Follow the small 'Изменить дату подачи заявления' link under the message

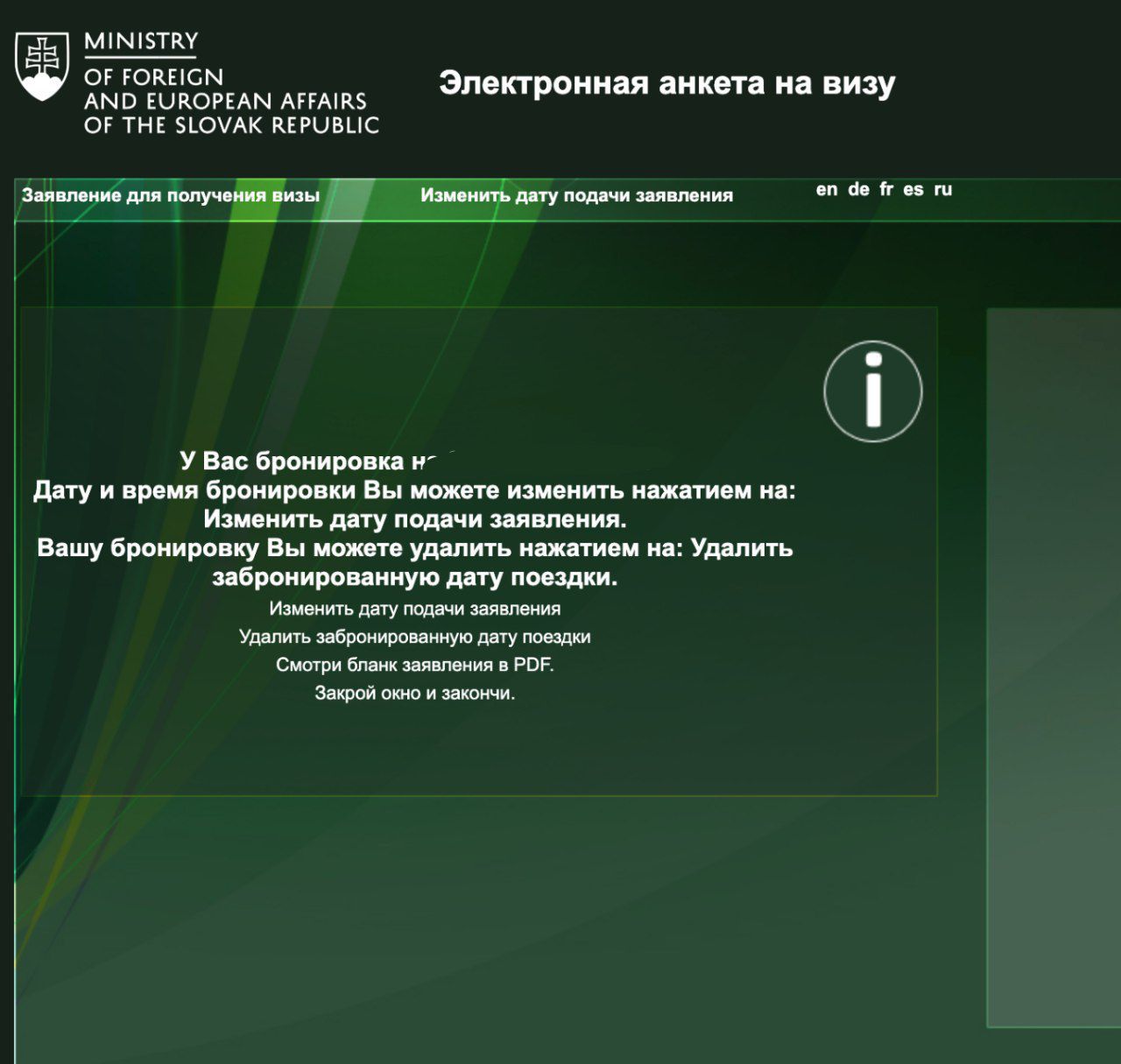(x=414, y=609)
